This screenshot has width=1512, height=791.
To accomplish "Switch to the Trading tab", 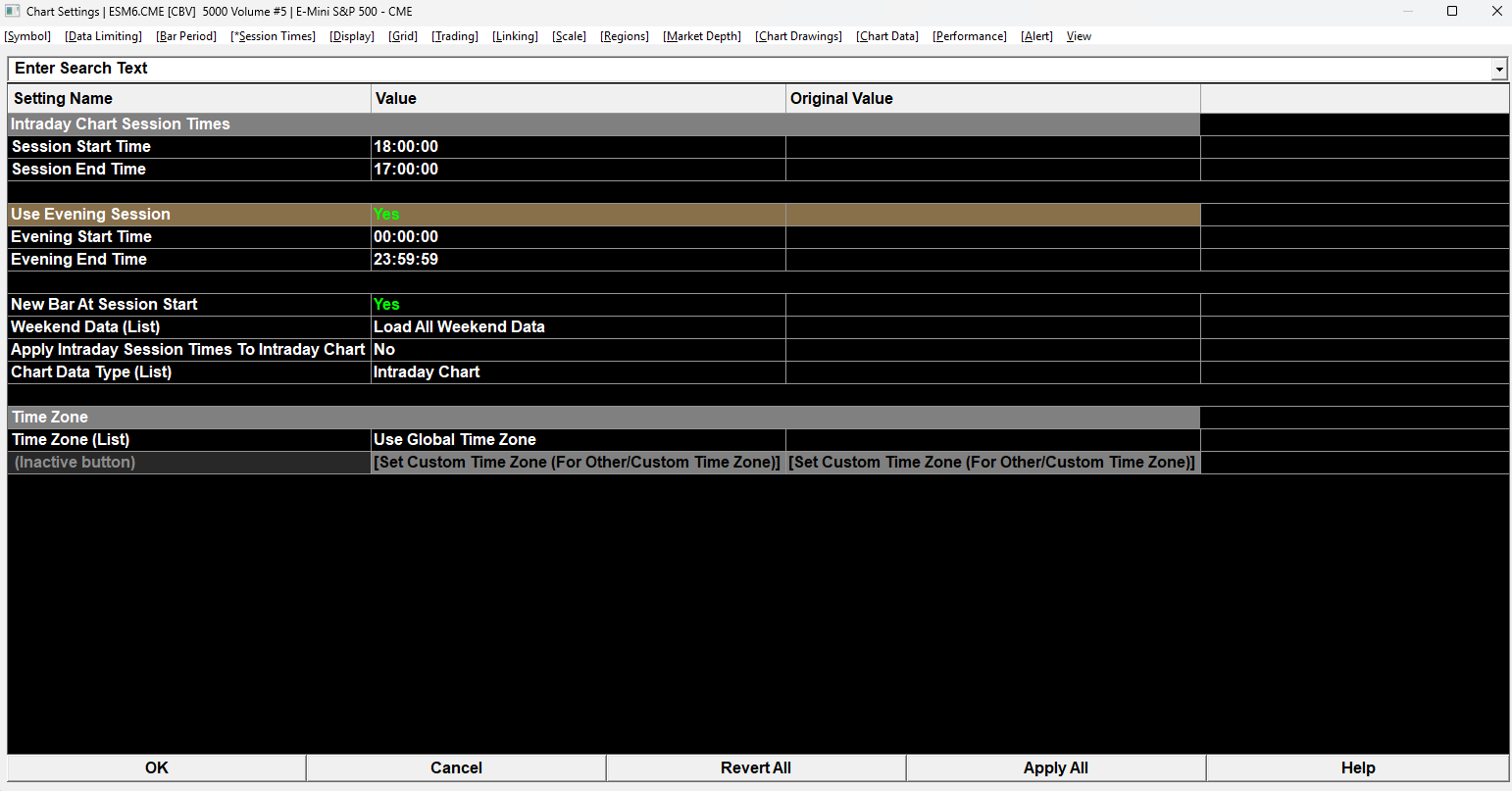I will (455, 36).
